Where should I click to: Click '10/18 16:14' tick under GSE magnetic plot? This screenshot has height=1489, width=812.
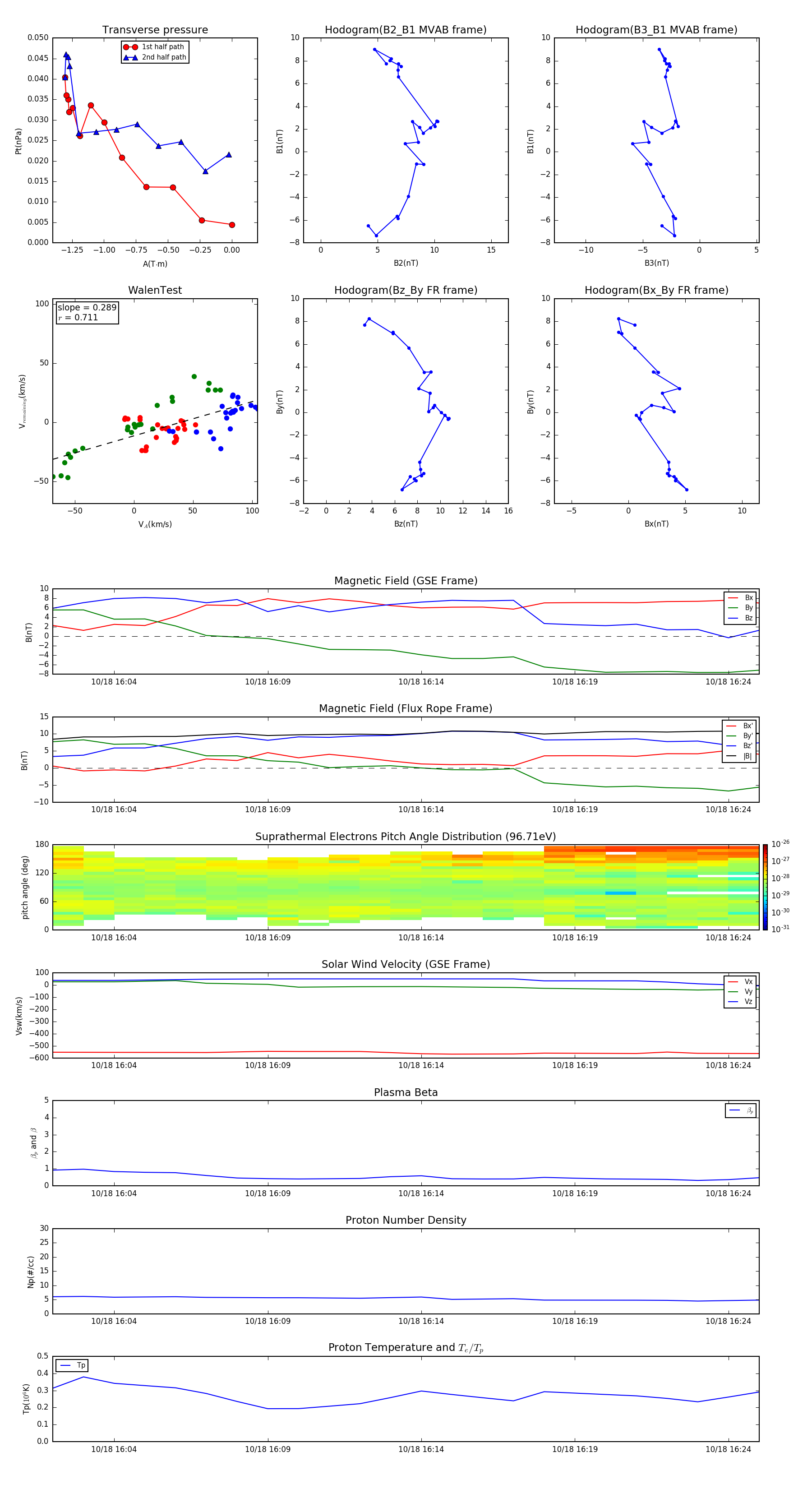(x=421, y=682)
